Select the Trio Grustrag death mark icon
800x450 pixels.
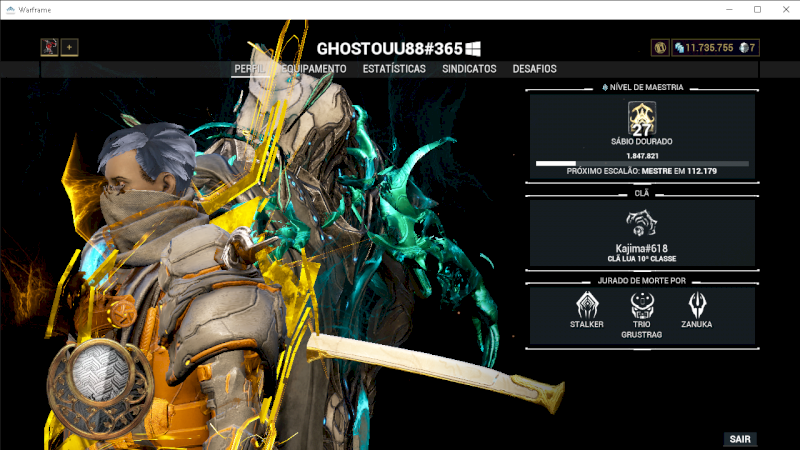coord(642,305)
